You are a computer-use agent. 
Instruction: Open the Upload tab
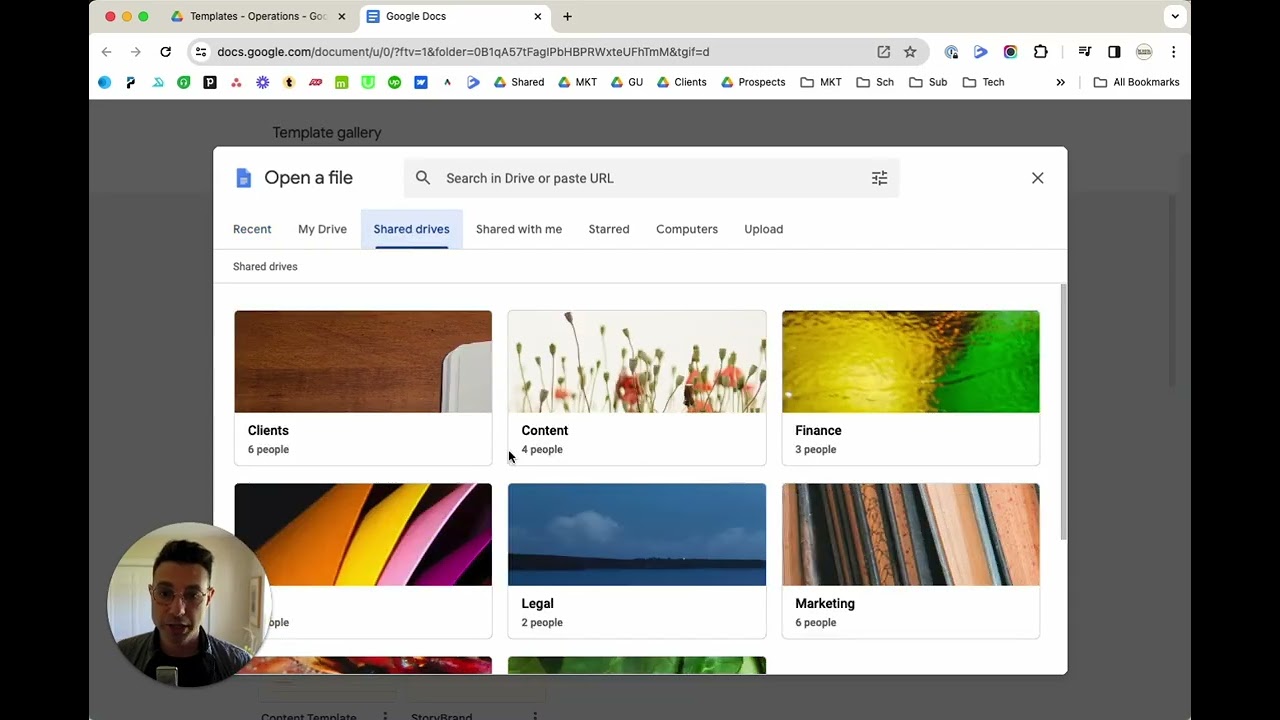click(x=763, y=229)
